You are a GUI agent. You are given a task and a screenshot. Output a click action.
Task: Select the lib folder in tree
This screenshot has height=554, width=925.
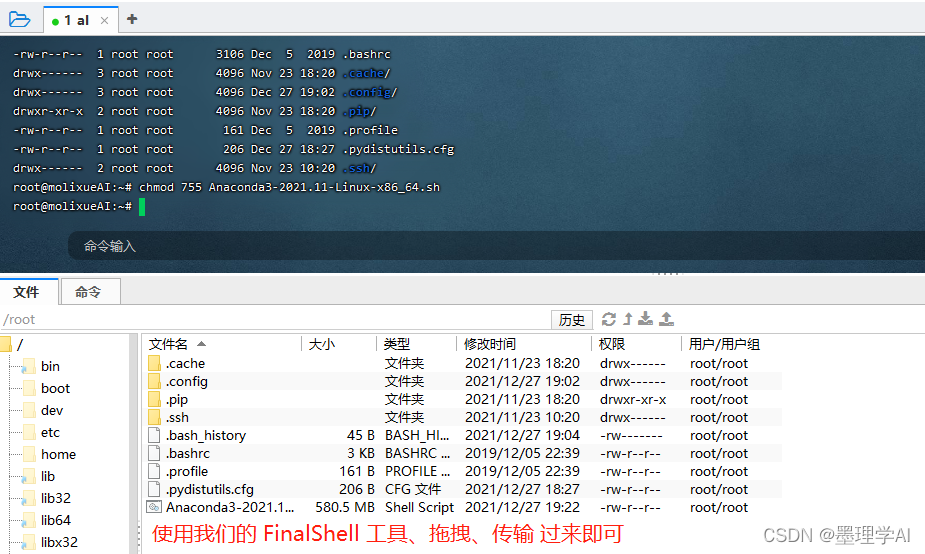click(48, 476)
